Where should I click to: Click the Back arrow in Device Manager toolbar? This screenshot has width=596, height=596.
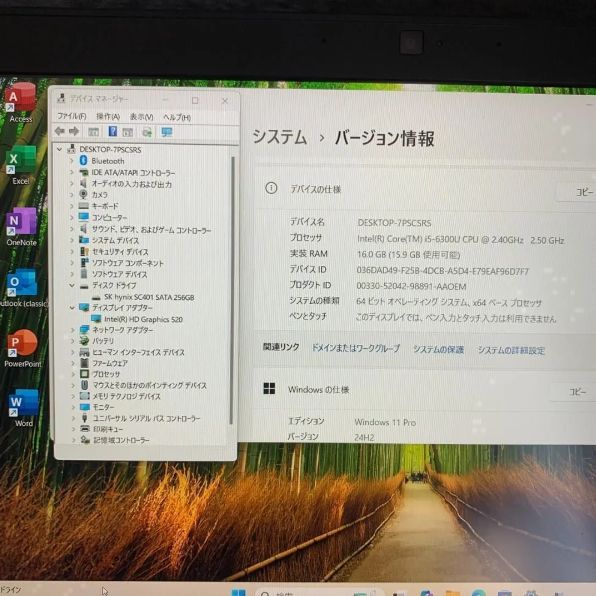(x=60, y=132)
